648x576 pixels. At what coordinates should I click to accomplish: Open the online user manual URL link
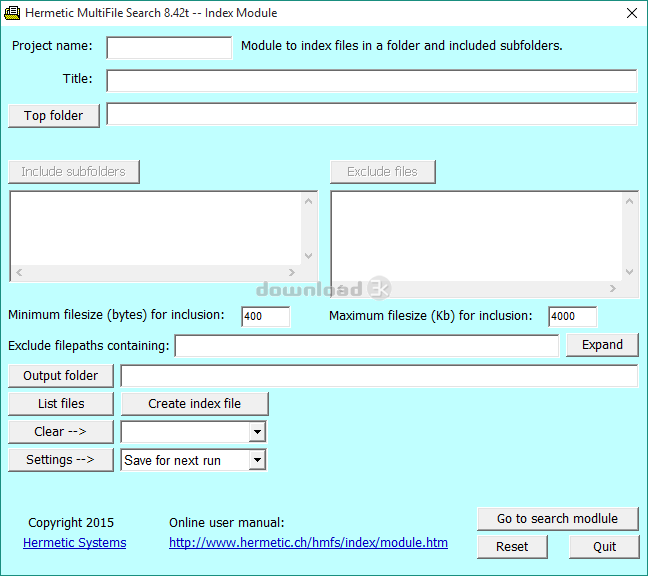[308, 543]
